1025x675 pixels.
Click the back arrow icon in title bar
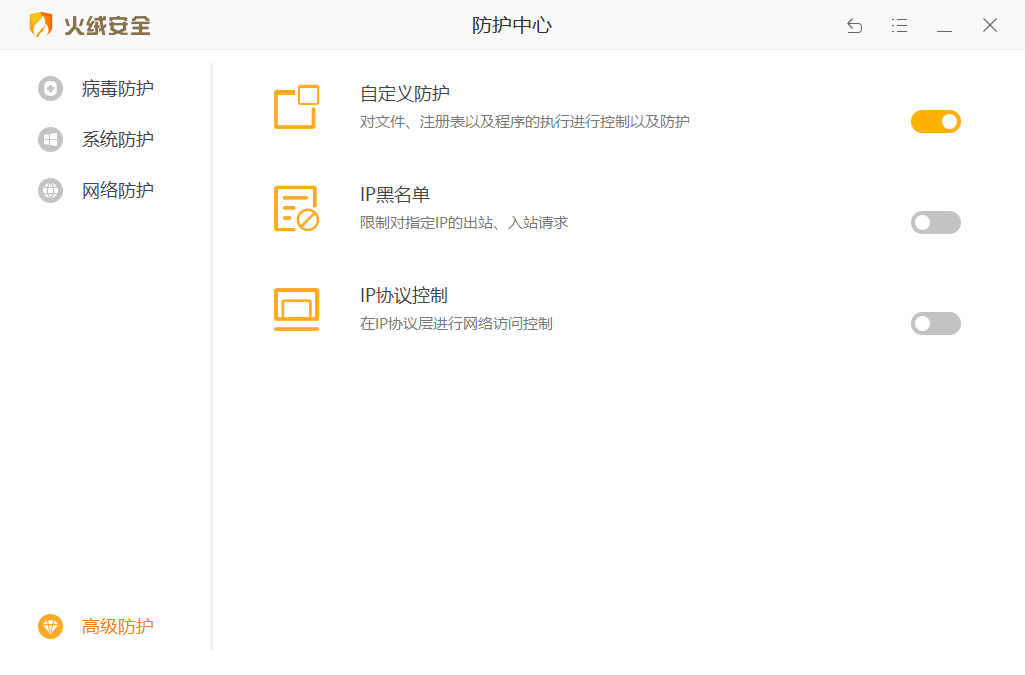pyautogui.click(x=854, y=25)
